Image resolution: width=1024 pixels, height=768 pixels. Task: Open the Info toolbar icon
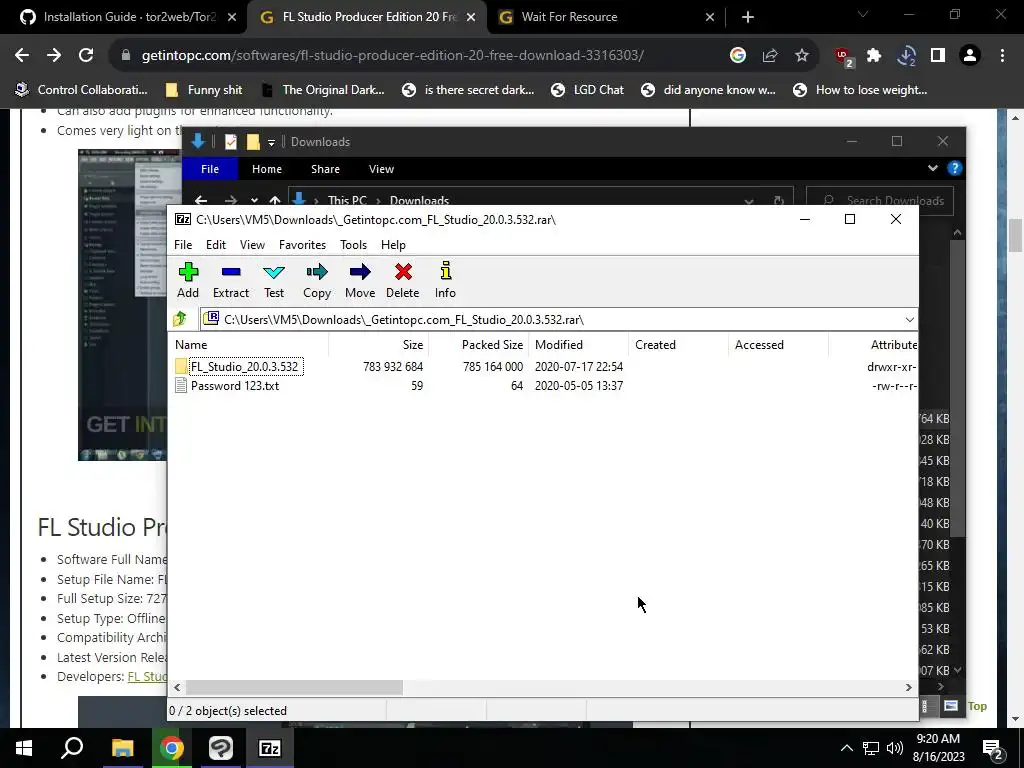tap(445, 281)
